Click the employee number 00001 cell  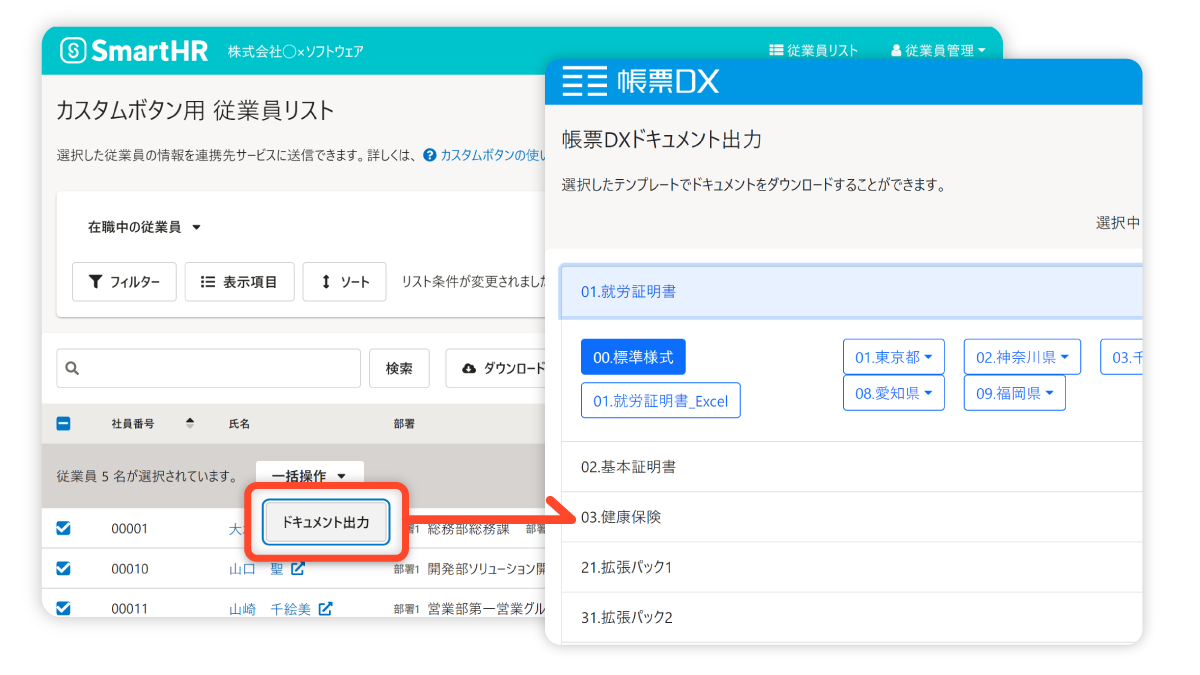tap(129, 529)
